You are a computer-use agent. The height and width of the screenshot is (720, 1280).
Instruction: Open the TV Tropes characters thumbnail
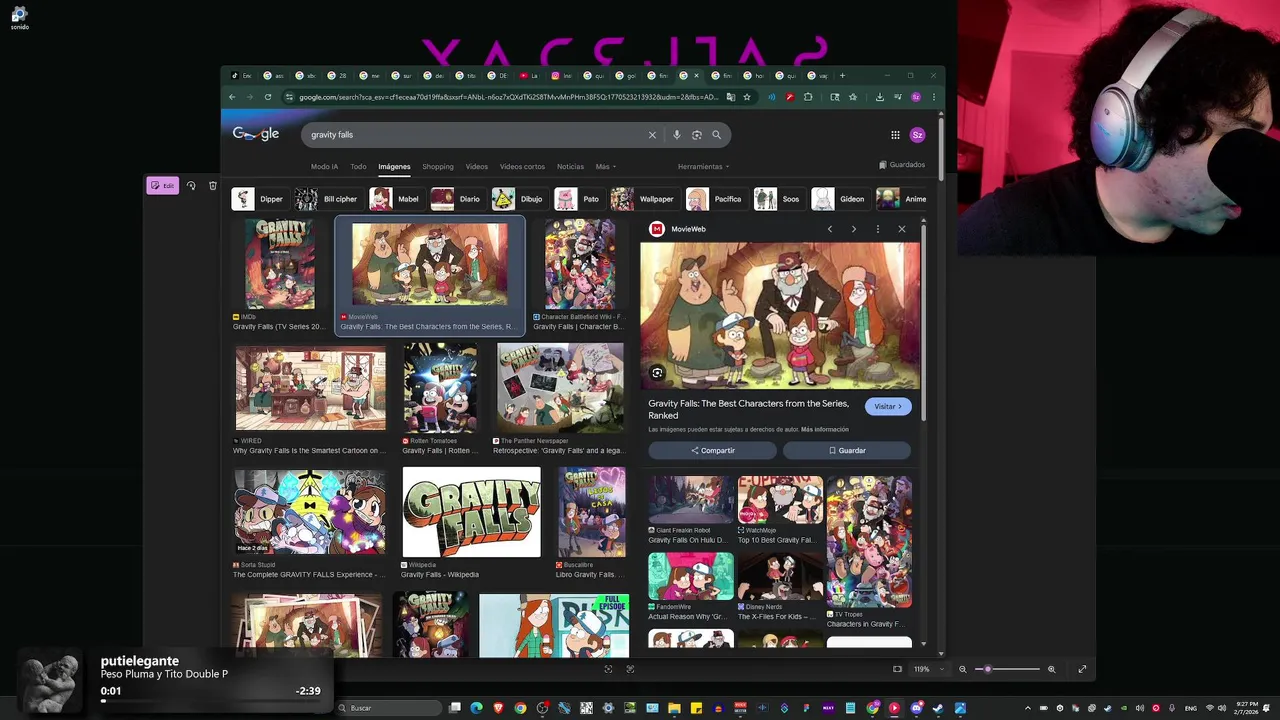869,542
